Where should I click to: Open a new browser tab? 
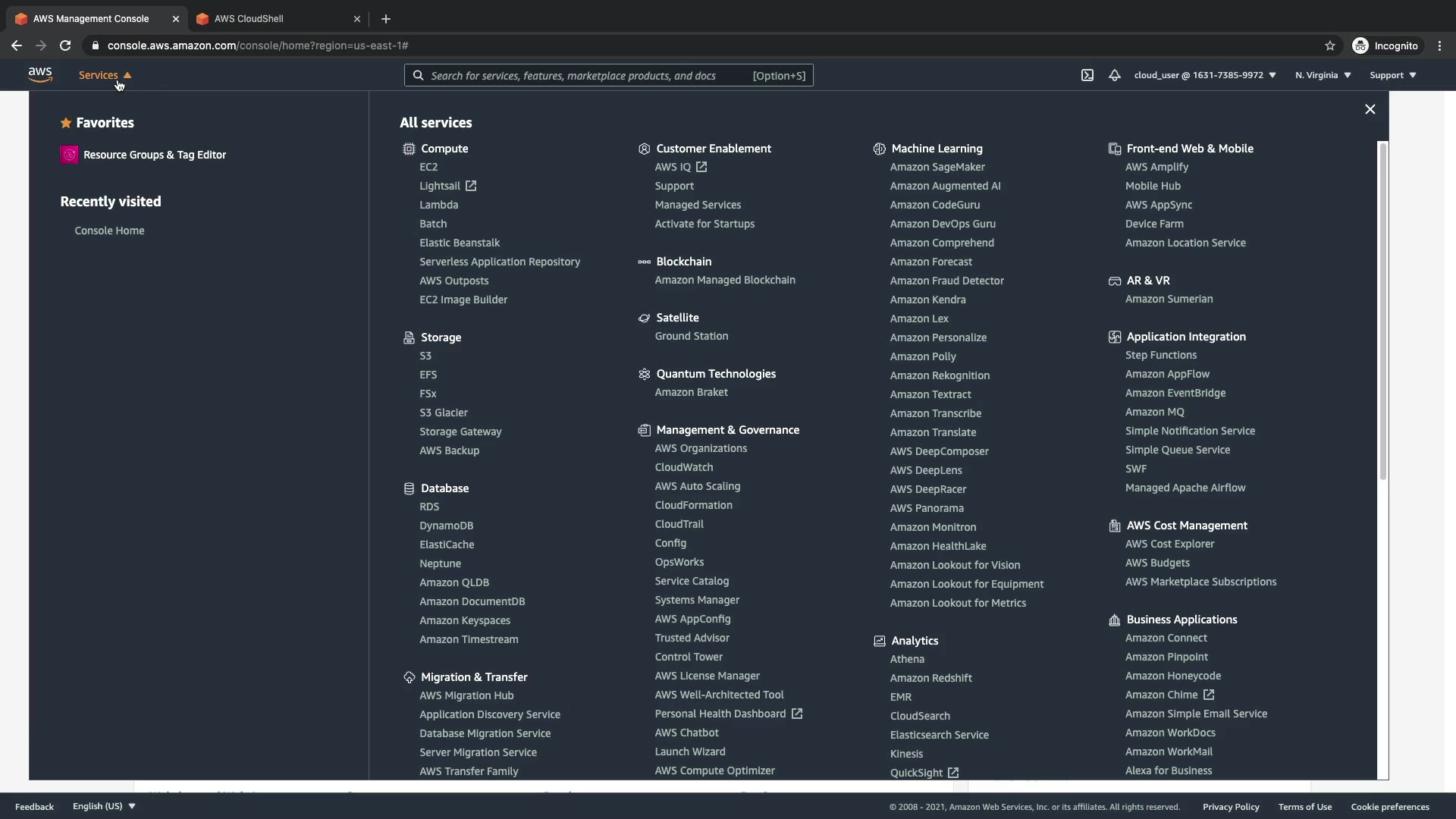(385, 19)
